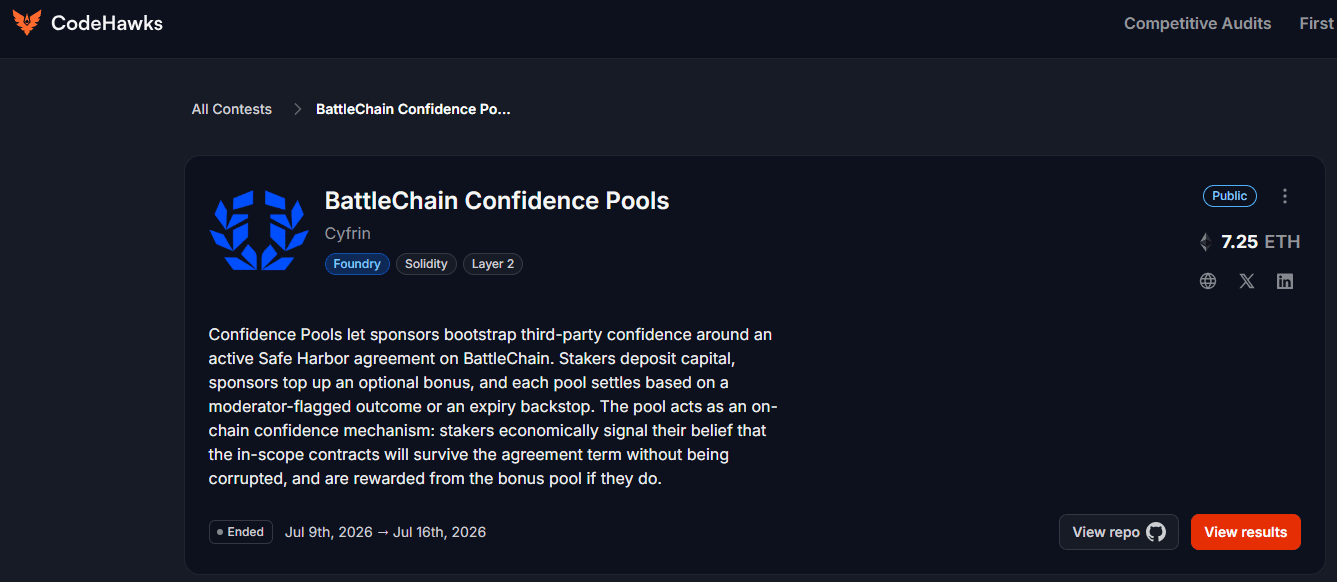Select the Solidity tag
Screen dimensions: 1337x582
[x=426, y=264]
